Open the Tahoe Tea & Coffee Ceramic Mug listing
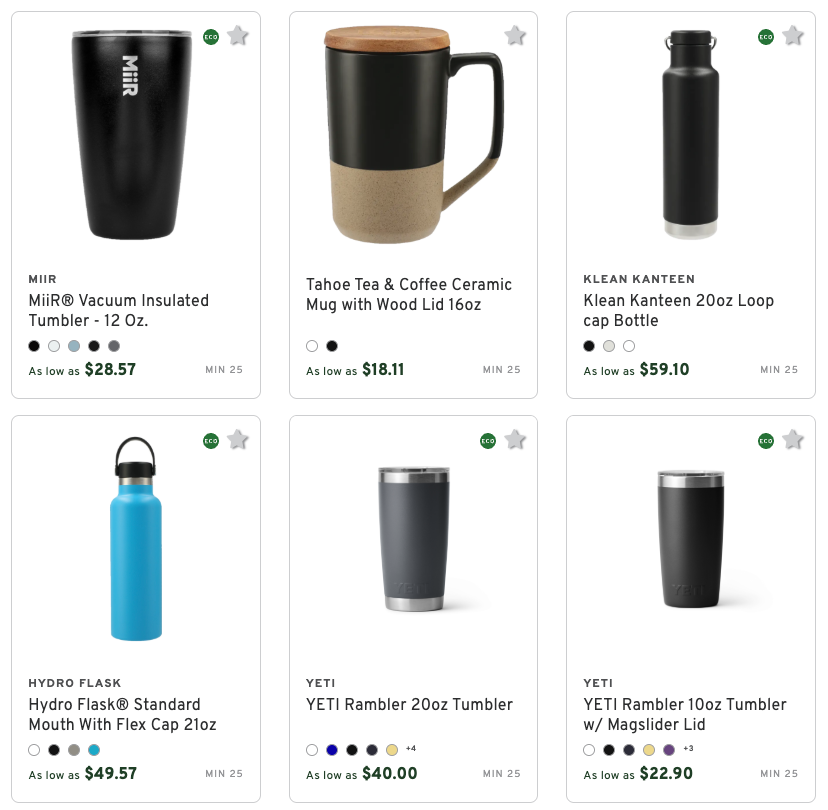Screen dimensions: 828x810 pyautogui.click(x=407, y=295)
